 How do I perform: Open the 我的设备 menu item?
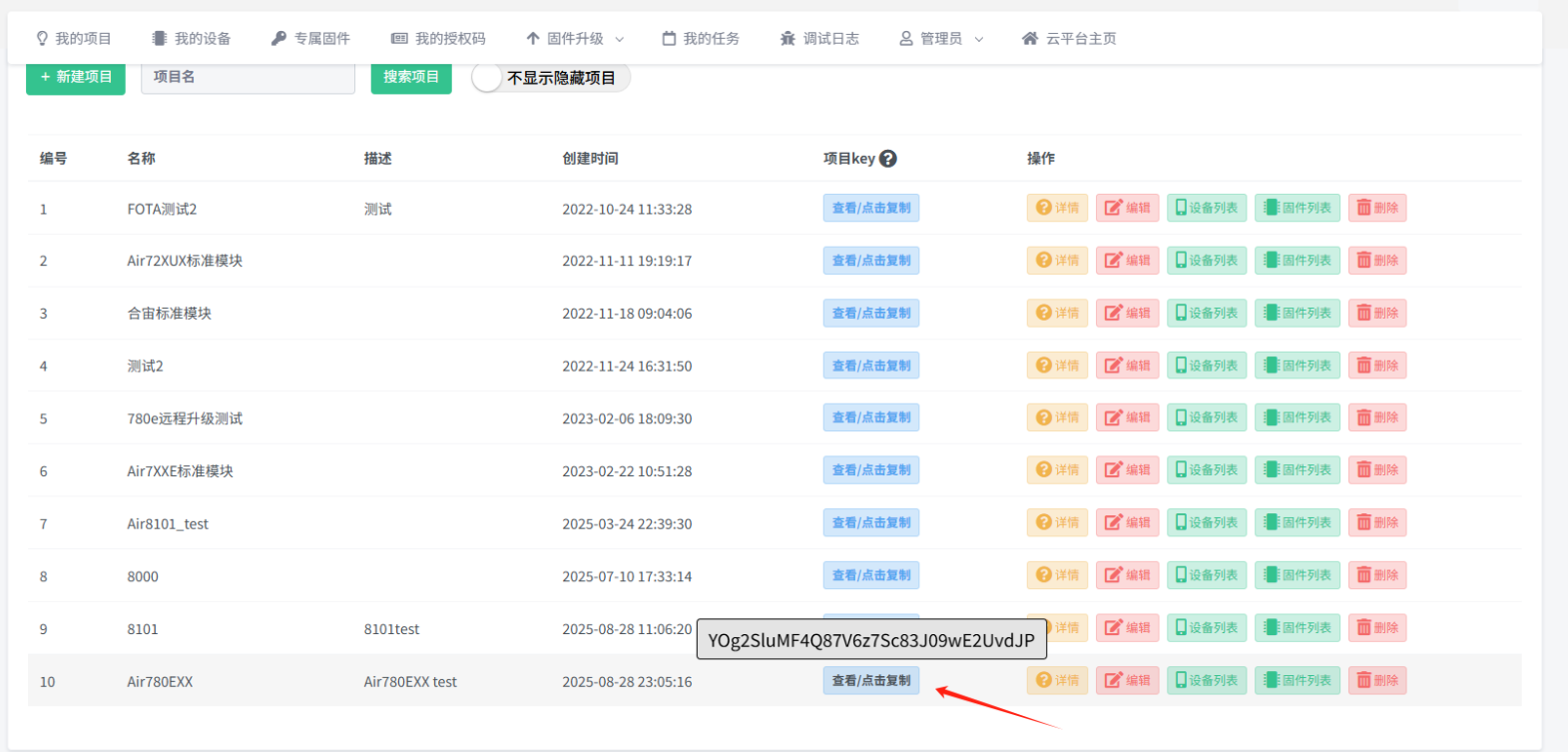pyautogui.click(x=192, y=39)
